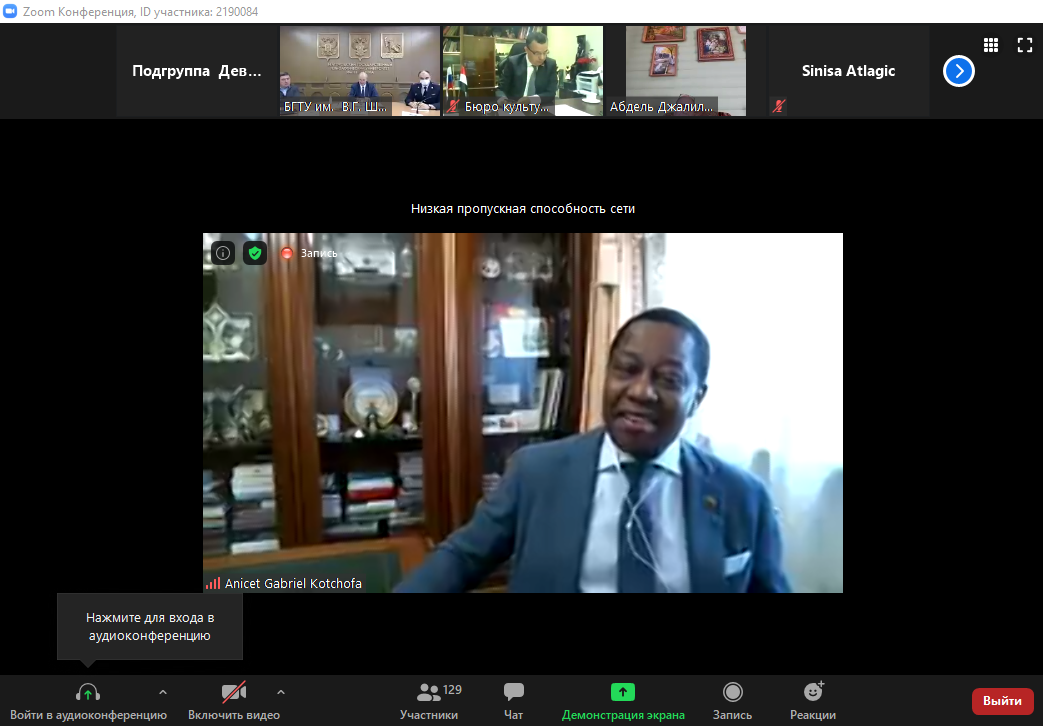Expand audio options chevron

point(163,692)
